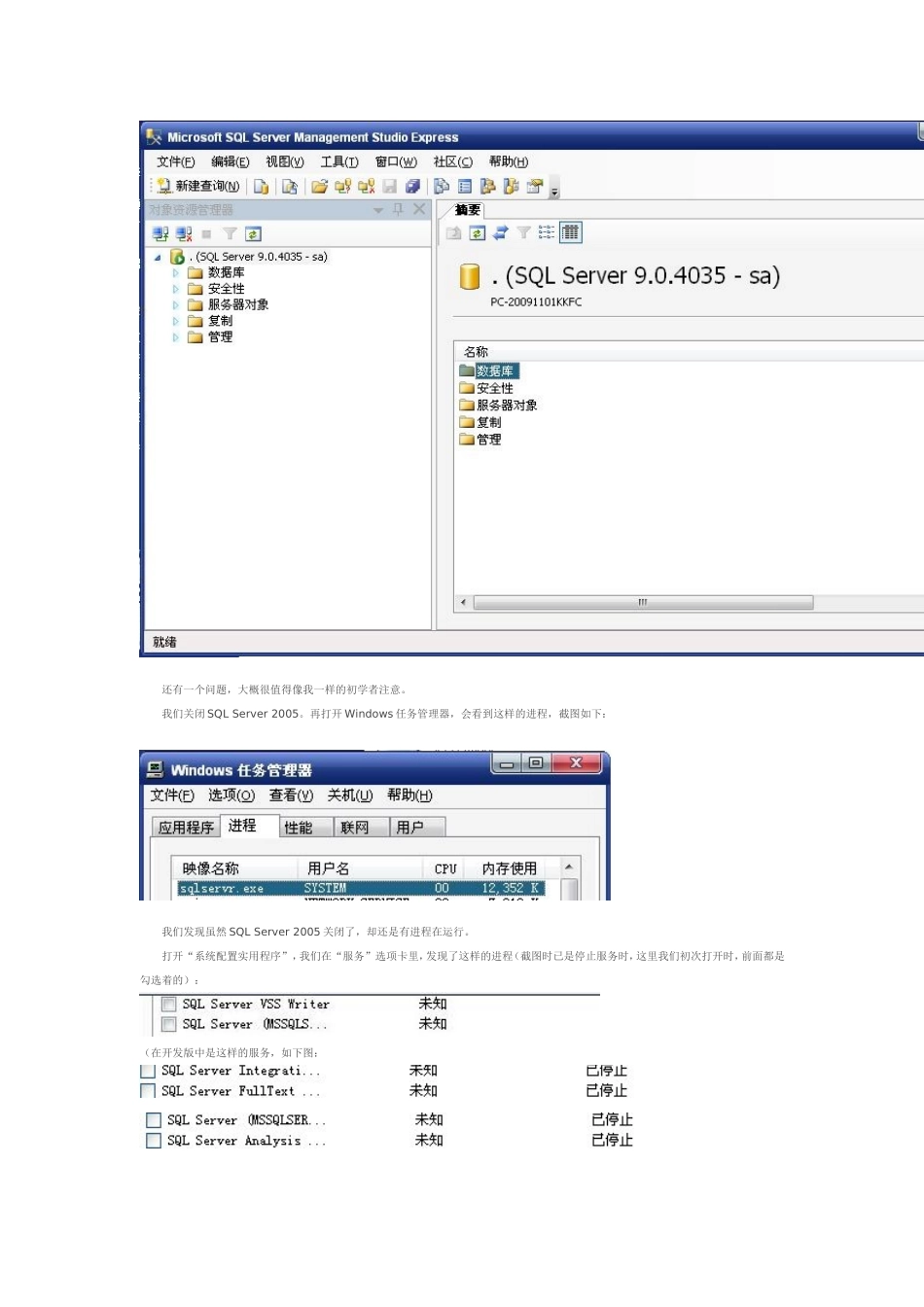Open 查看(V) menu in Task Manager
Viewport: 924px width, 1307px height.
pos(291,795)
